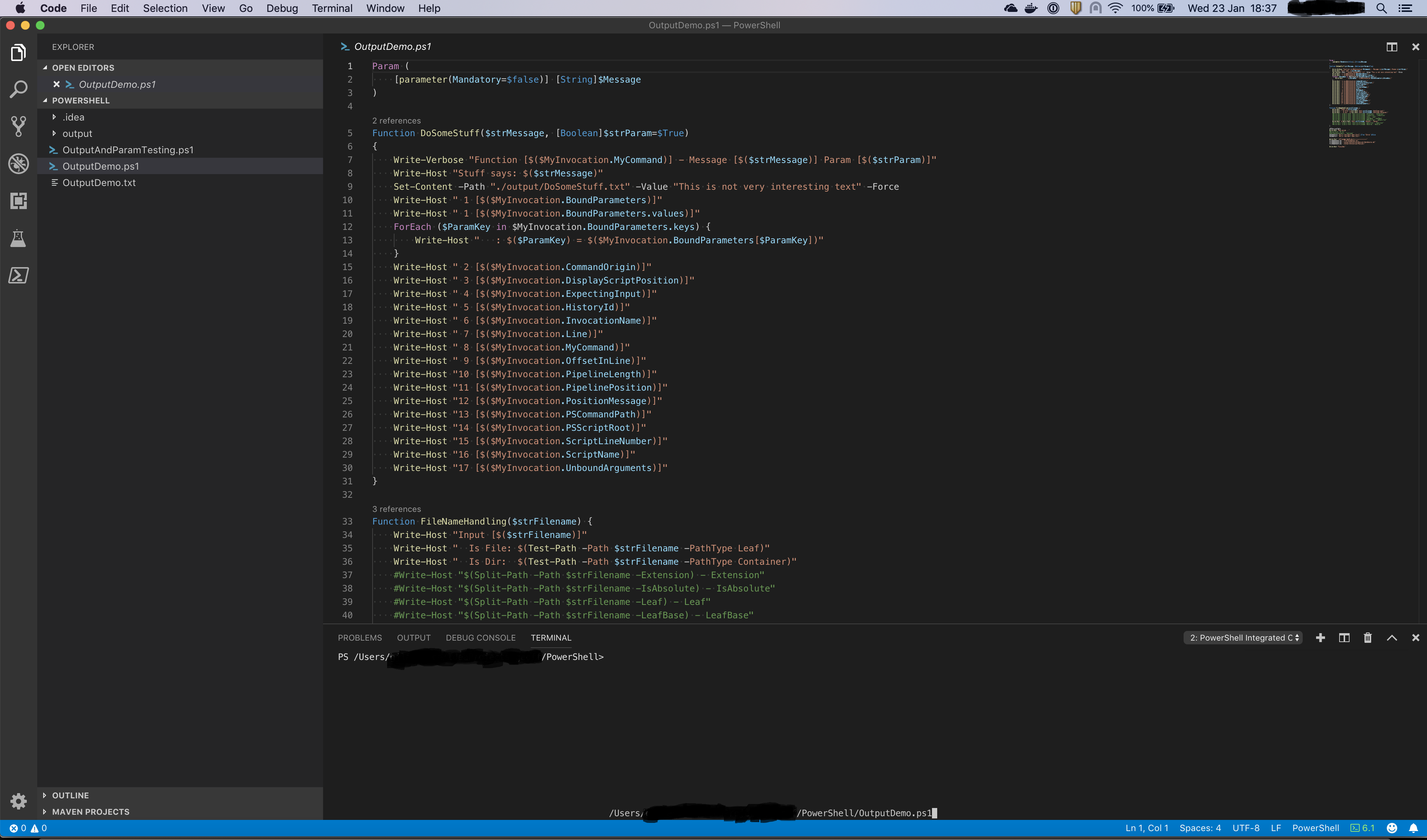The width and height of the screenshot is (1427, 840).
Task: Open the PowerShell Integrated Console terminal dropdown
Action: [x=1243, y=638]
